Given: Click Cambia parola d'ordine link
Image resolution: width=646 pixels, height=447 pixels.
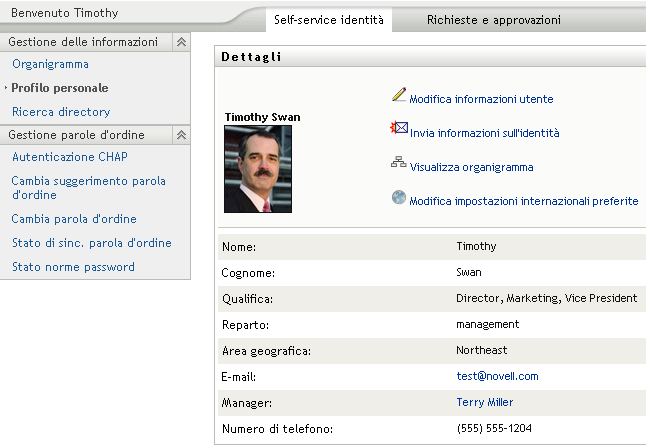Looking at the screenshot, I should tap(74, 219).
